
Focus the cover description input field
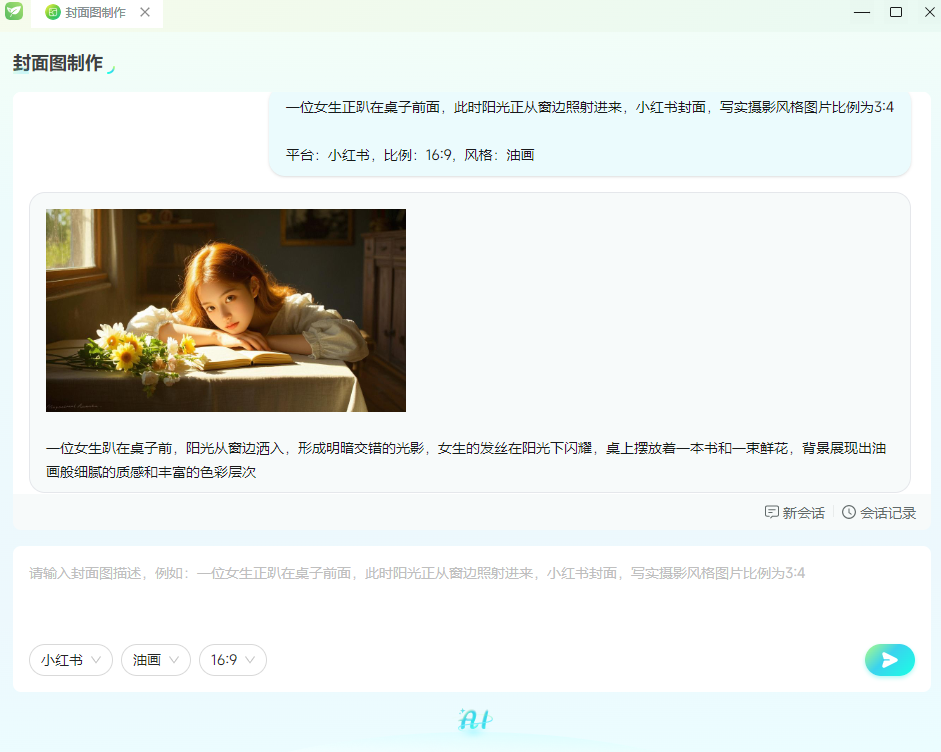click(471, 594)
